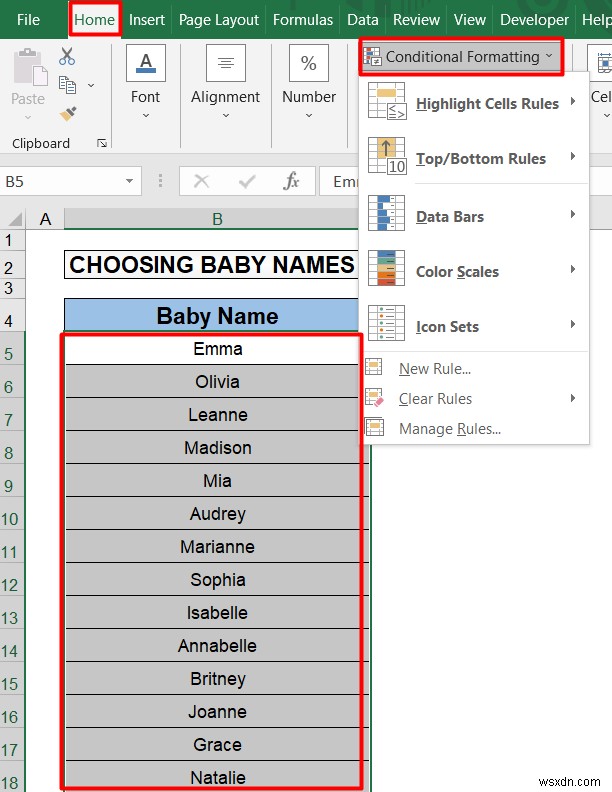
Task: Expand Icon Sets submenu arrow
Action: [x=573, y=324]
